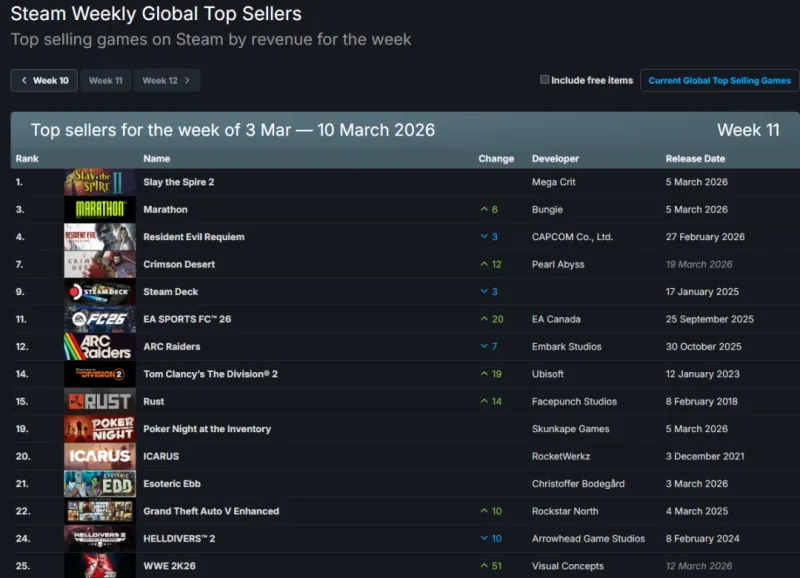Click the Rust game logo image
Image resolution: width=800 pixels, height=578 pixels.
click(x=100, y=401)
